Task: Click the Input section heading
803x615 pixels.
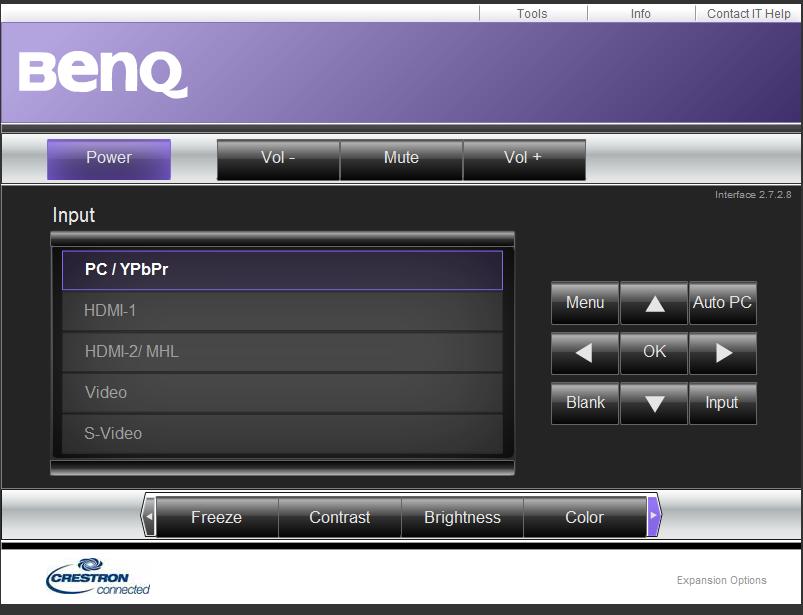Action: 74,215
